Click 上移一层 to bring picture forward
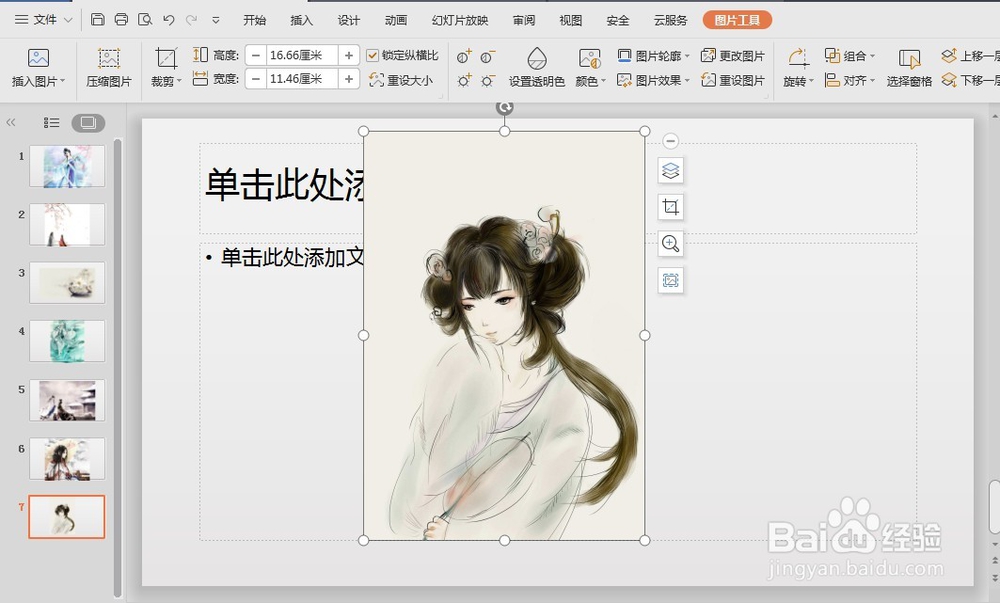 (972, 54)
